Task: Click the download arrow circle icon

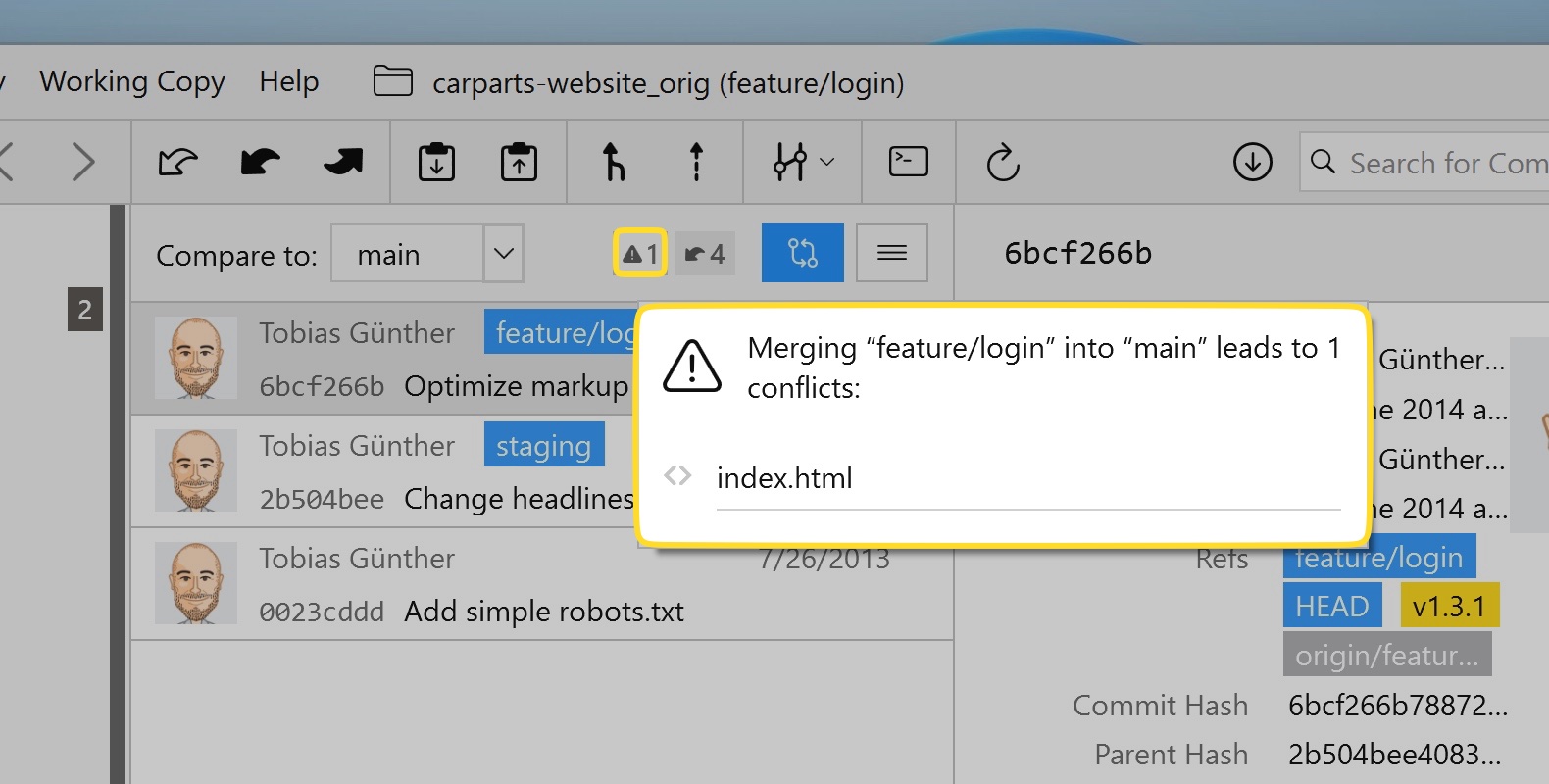Action: click(x=1252, y=162)
